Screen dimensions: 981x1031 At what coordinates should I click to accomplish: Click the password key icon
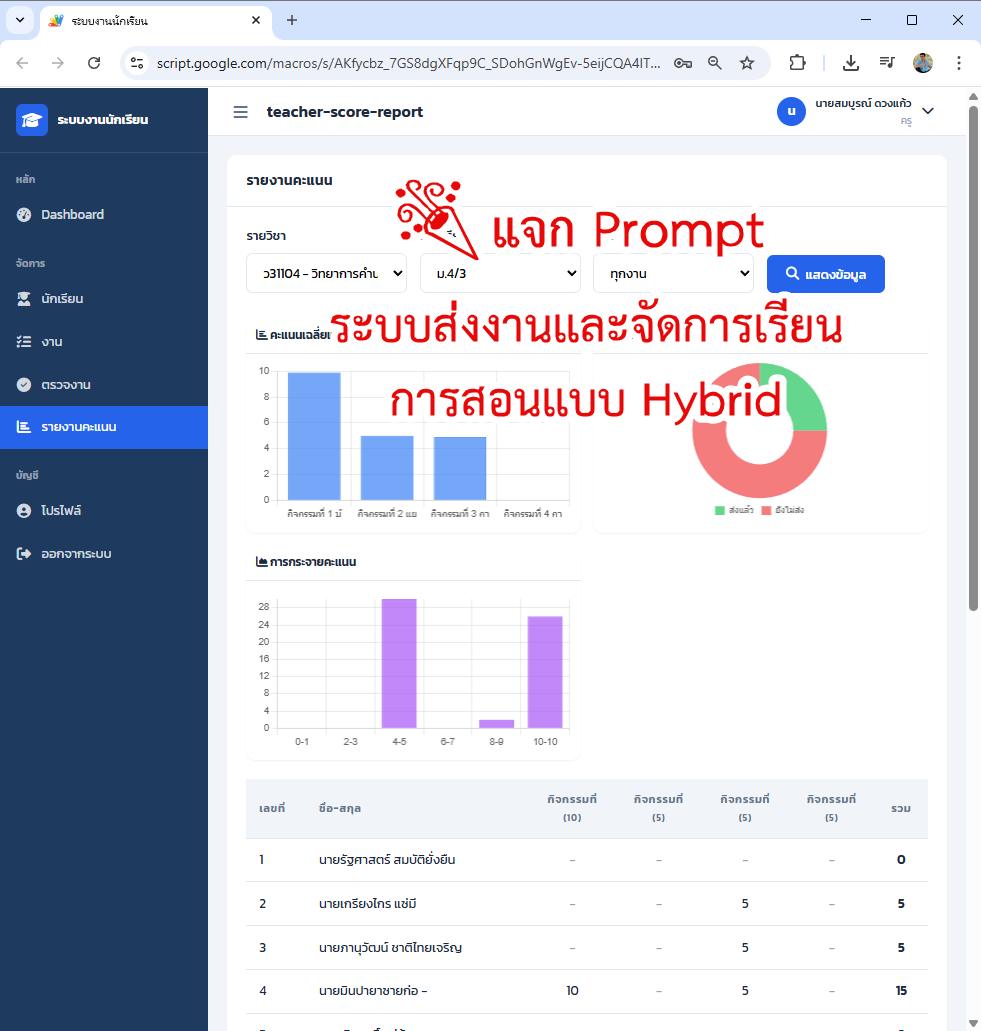click(x=682, y=63)
